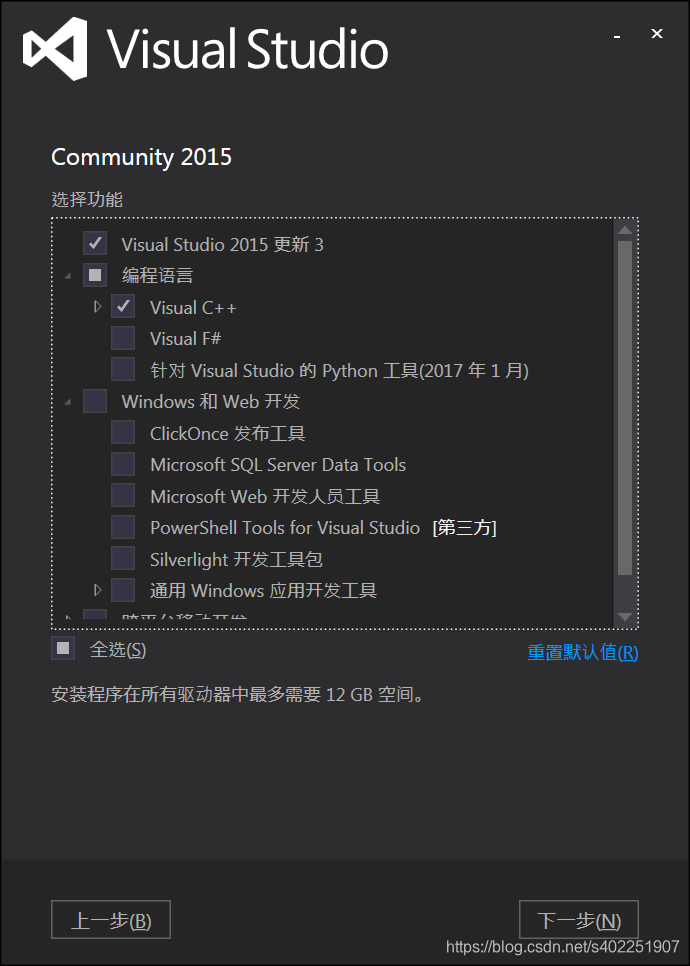
Task: Click the scrollbar down arrow
Action: click(x=625, y=617)
